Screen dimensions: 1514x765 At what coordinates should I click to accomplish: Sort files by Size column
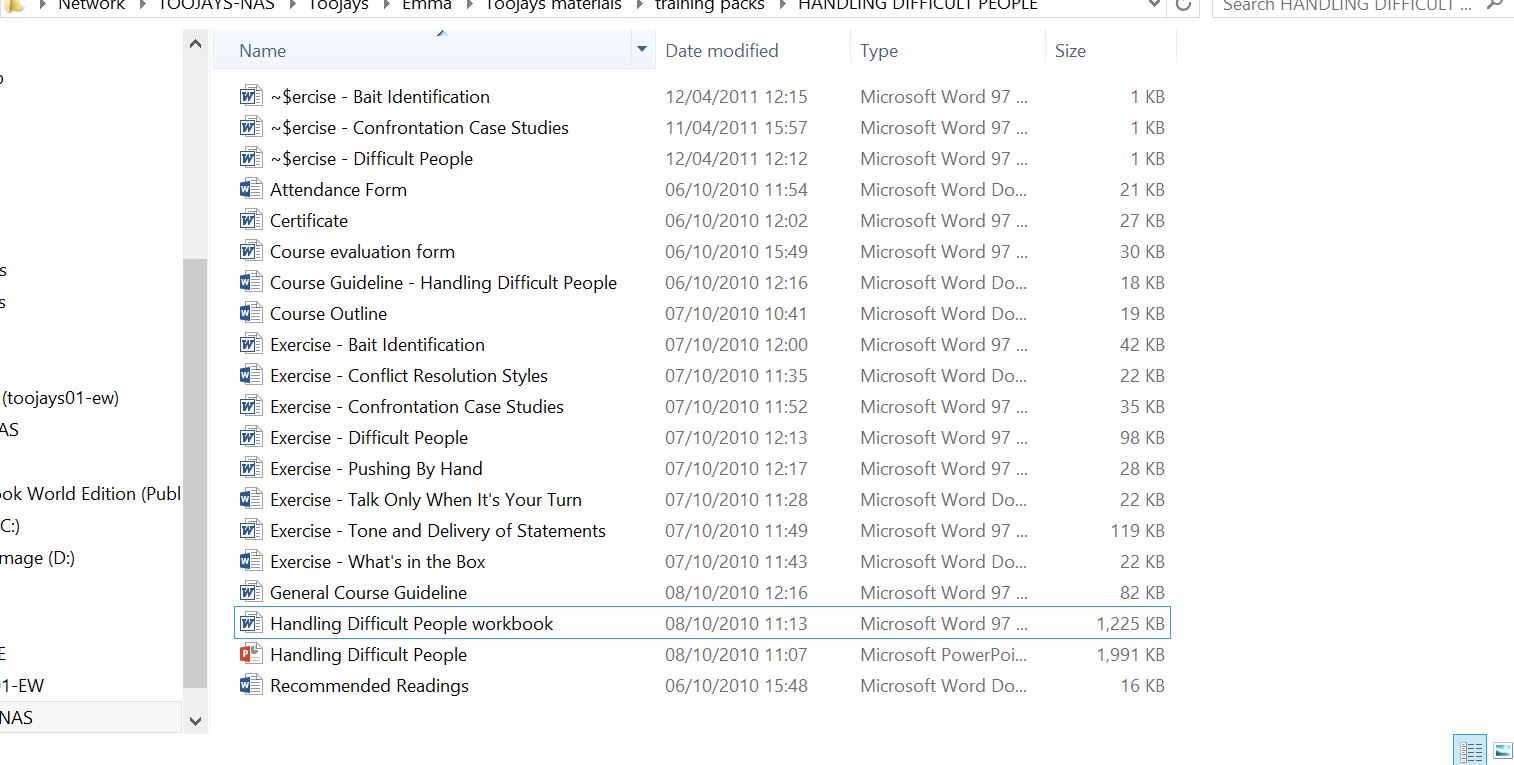1070,50
